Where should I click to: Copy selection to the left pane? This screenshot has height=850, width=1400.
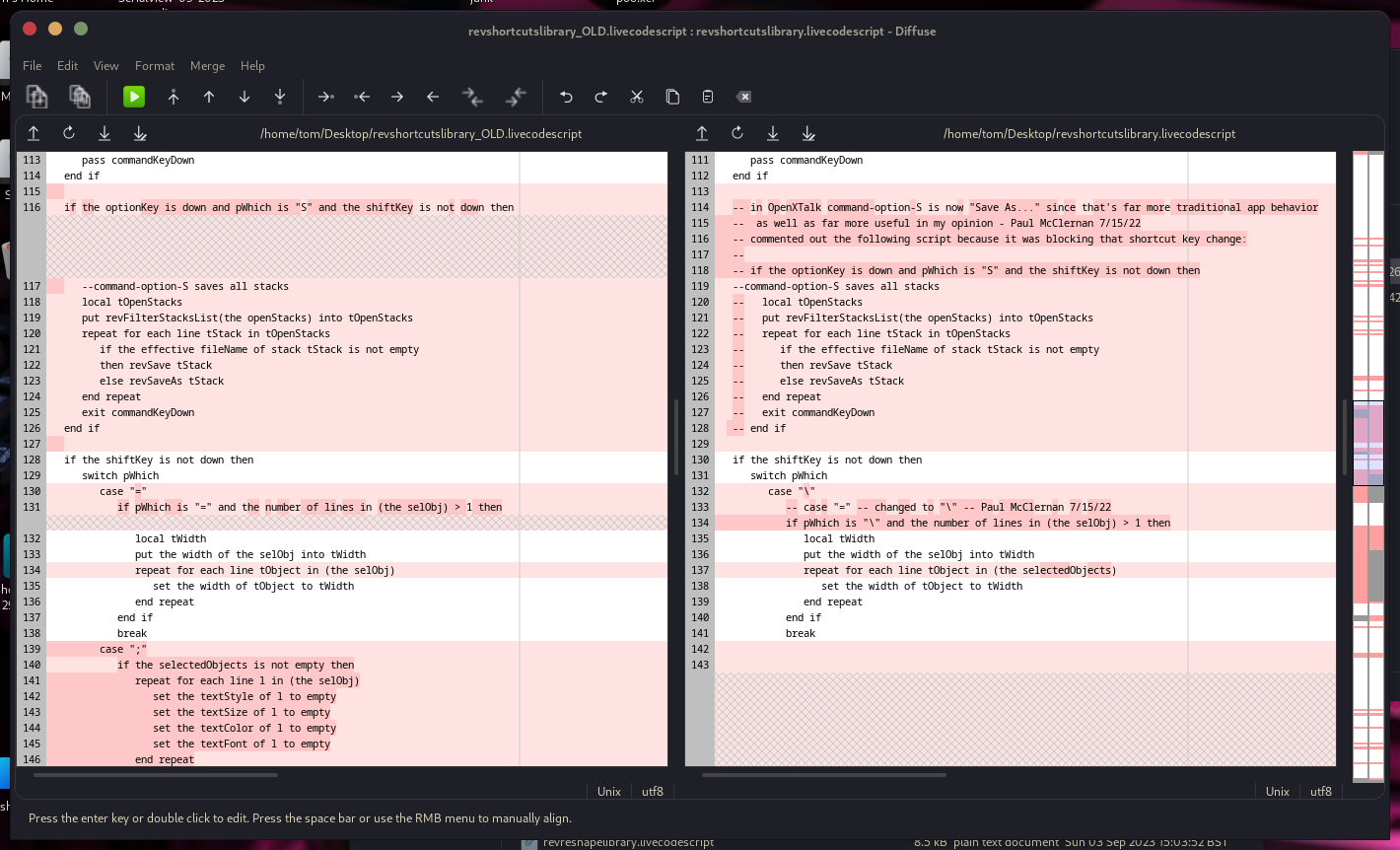coord(362,96)
